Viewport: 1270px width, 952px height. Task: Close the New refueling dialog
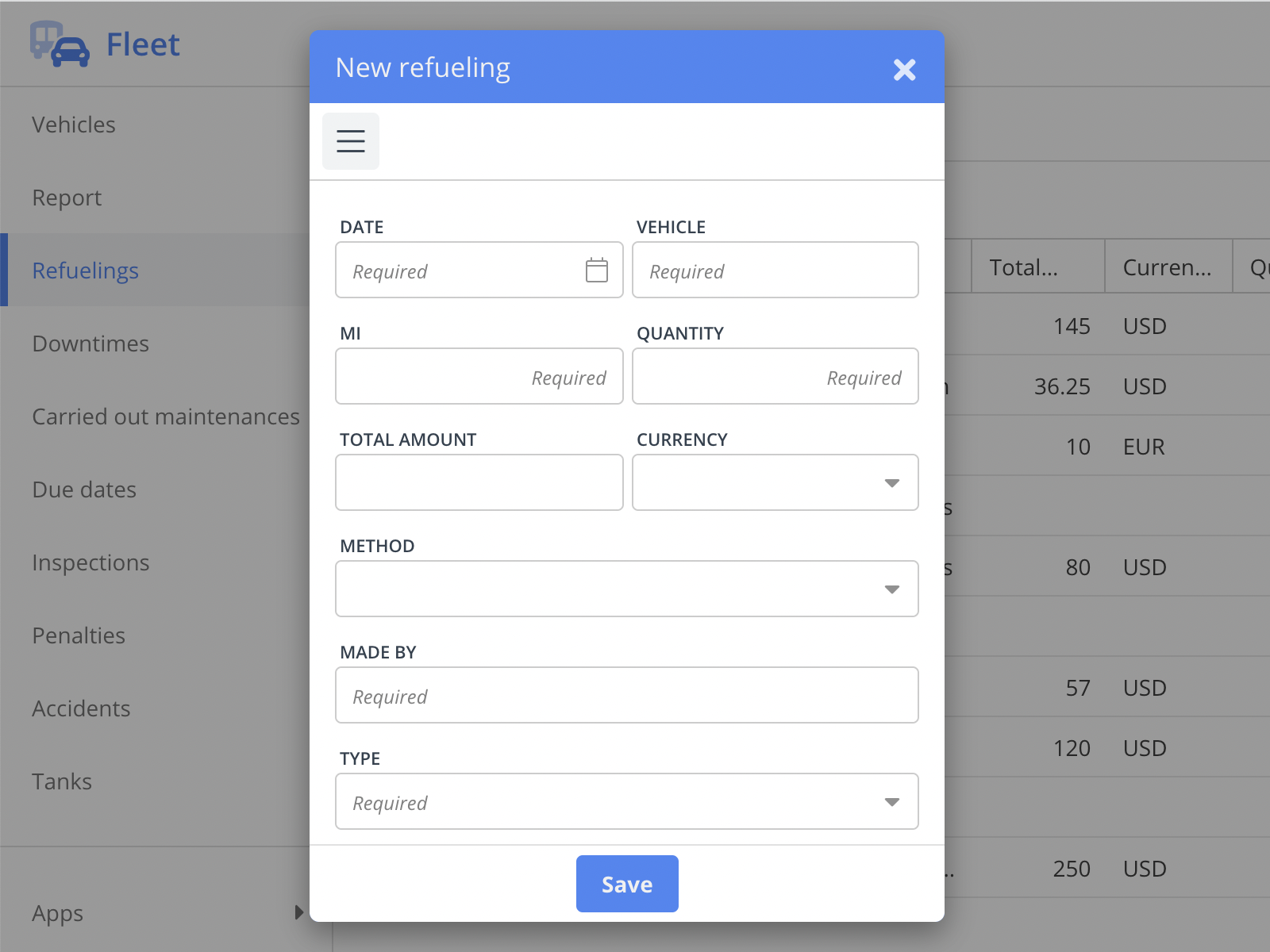tap(905, 70)
